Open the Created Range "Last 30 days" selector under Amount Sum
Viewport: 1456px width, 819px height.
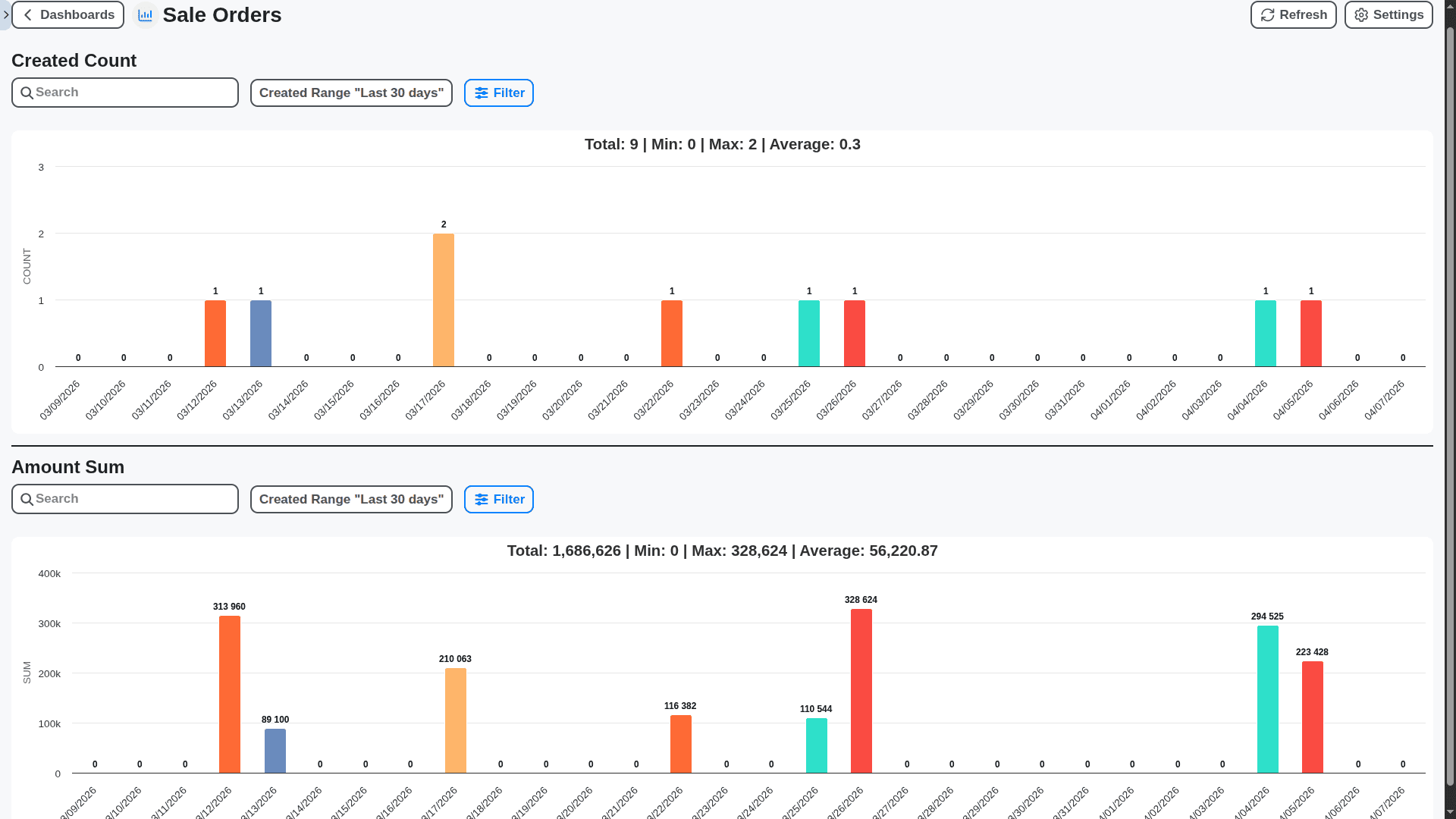[x=351, y=499]
